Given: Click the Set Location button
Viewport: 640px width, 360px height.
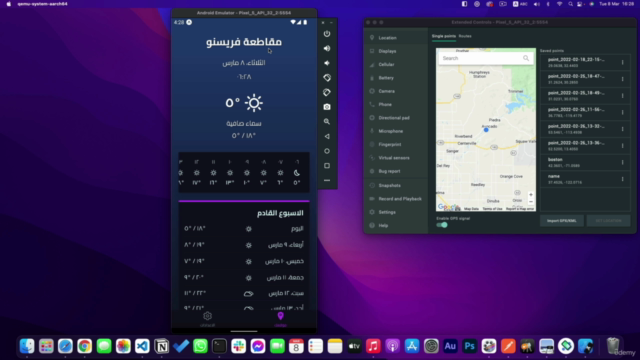Looking at the screenshot, I should [608, 221].
